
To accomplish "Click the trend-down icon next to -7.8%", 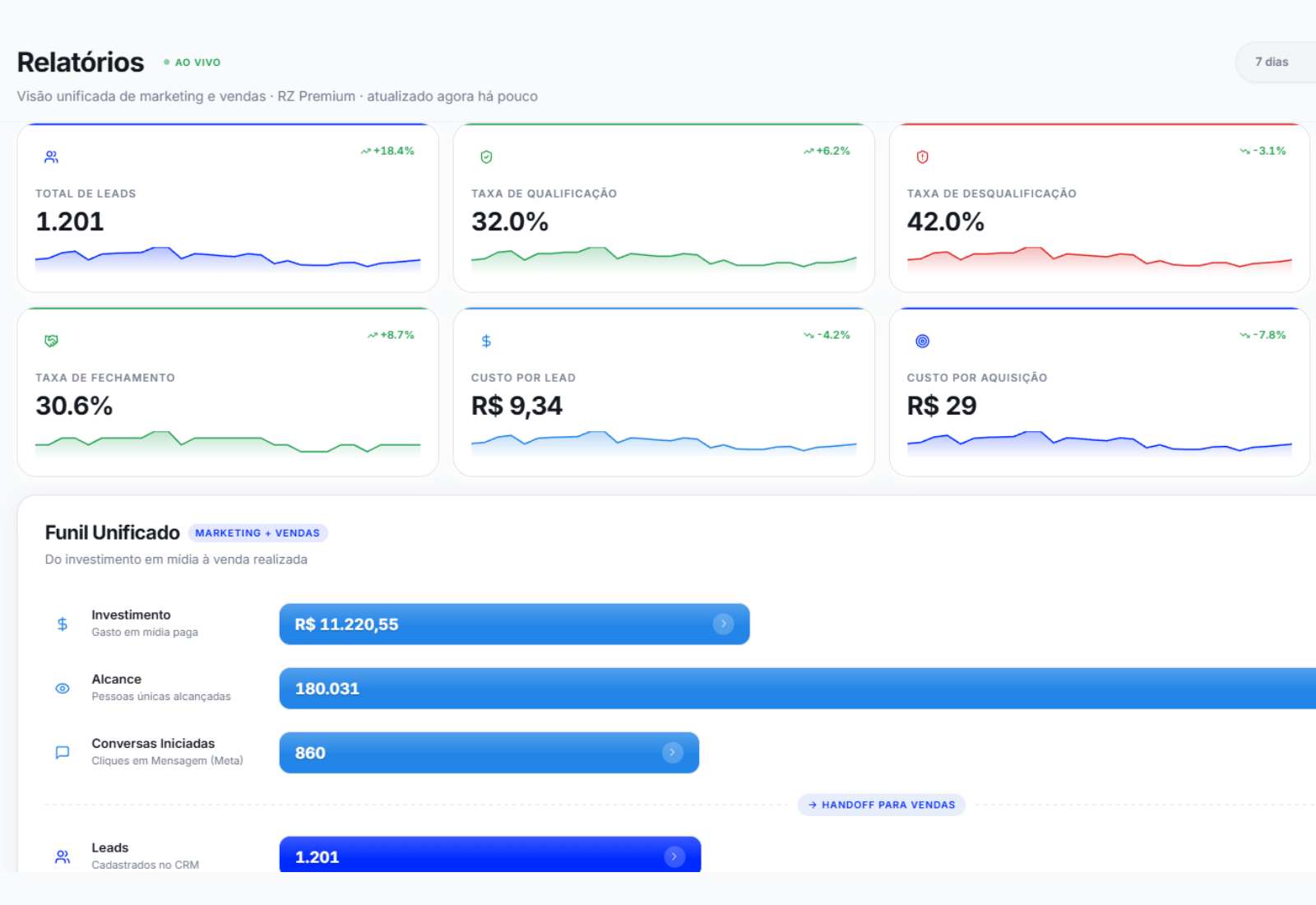I will tap(1245, 335).
